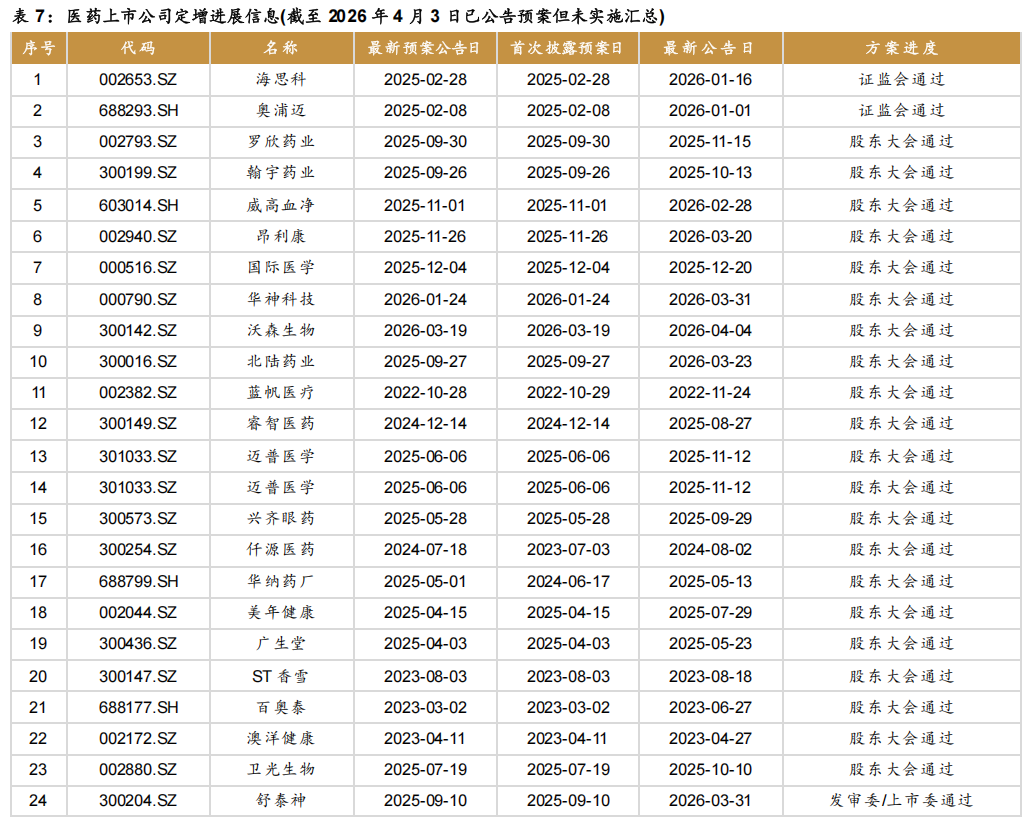Click the 发审委/上市委通过 status cell
The width and height of the screenshot is (1036, 822).
(x=901, y=801)
